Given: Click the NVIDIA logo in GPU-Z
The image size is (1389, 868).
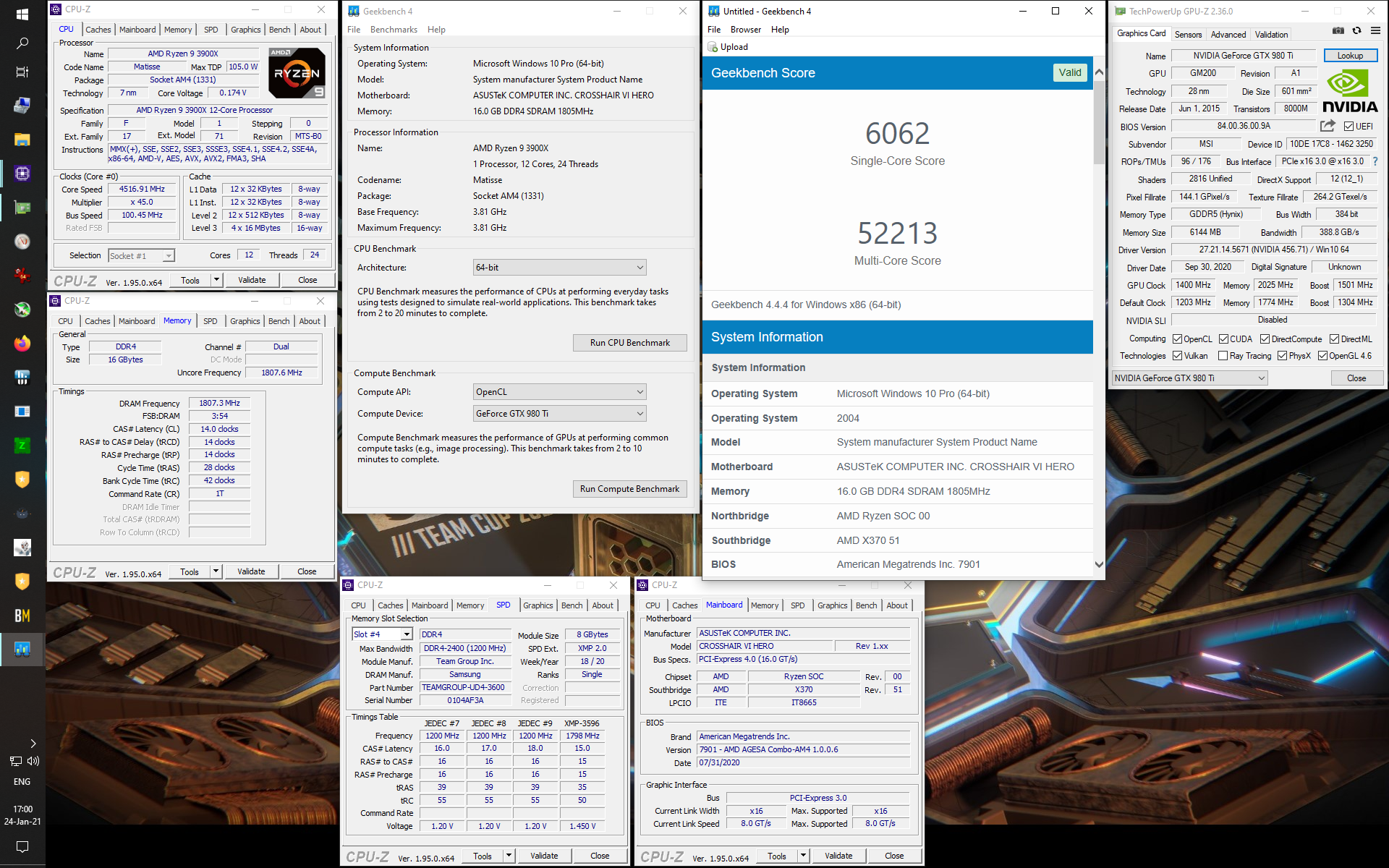Looking at the screenshot, I should coord(1350,91).
